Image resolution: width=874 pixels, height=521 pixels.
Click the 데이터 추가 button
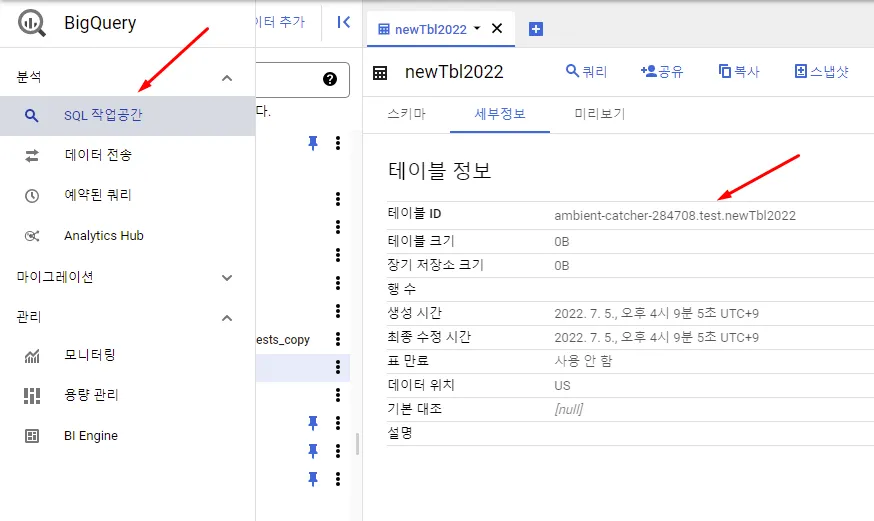pos(280,22)
